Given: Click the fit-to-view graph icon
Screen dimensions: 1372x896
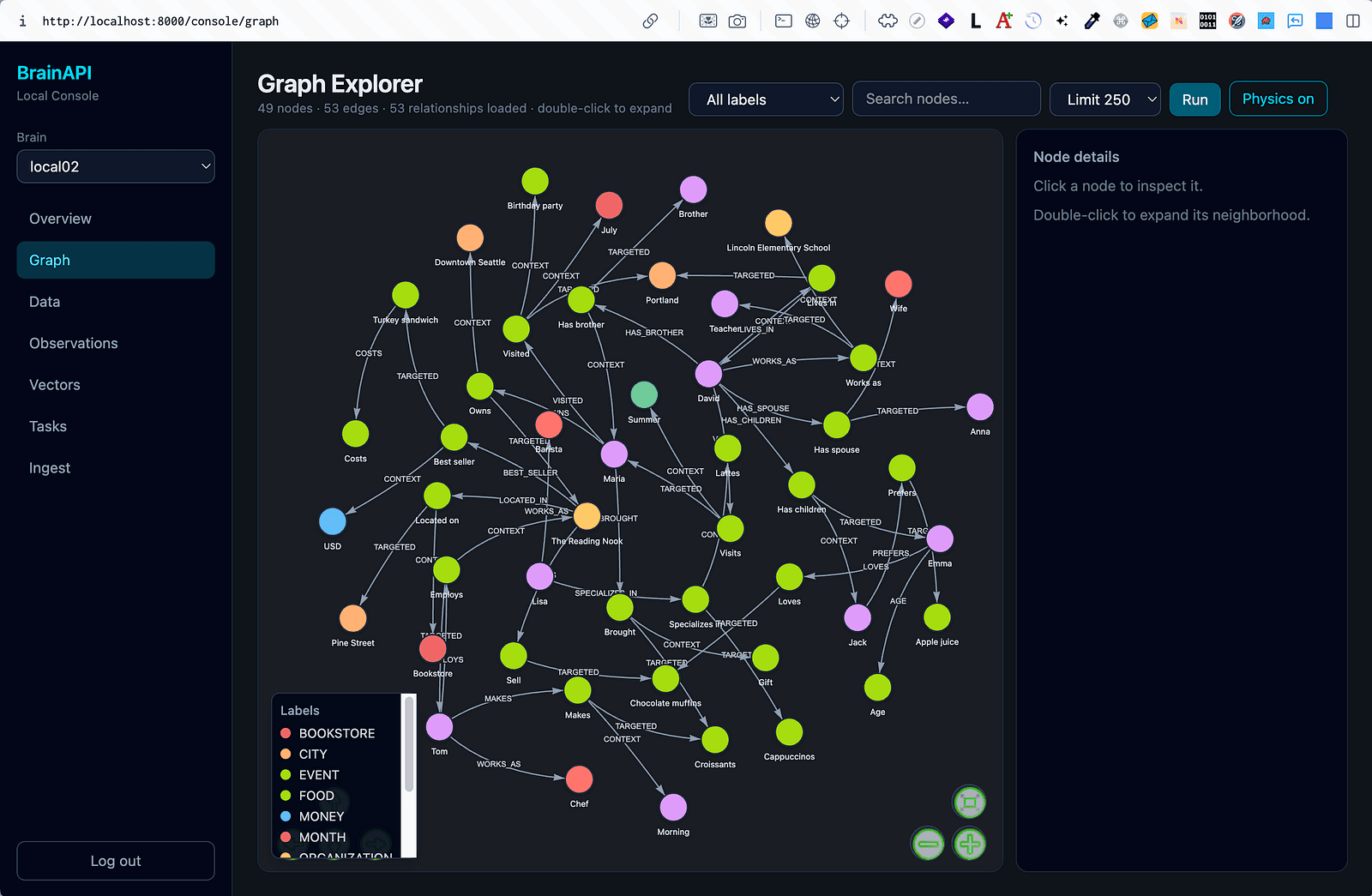Looking at the screenshot, I should [969, 803].
